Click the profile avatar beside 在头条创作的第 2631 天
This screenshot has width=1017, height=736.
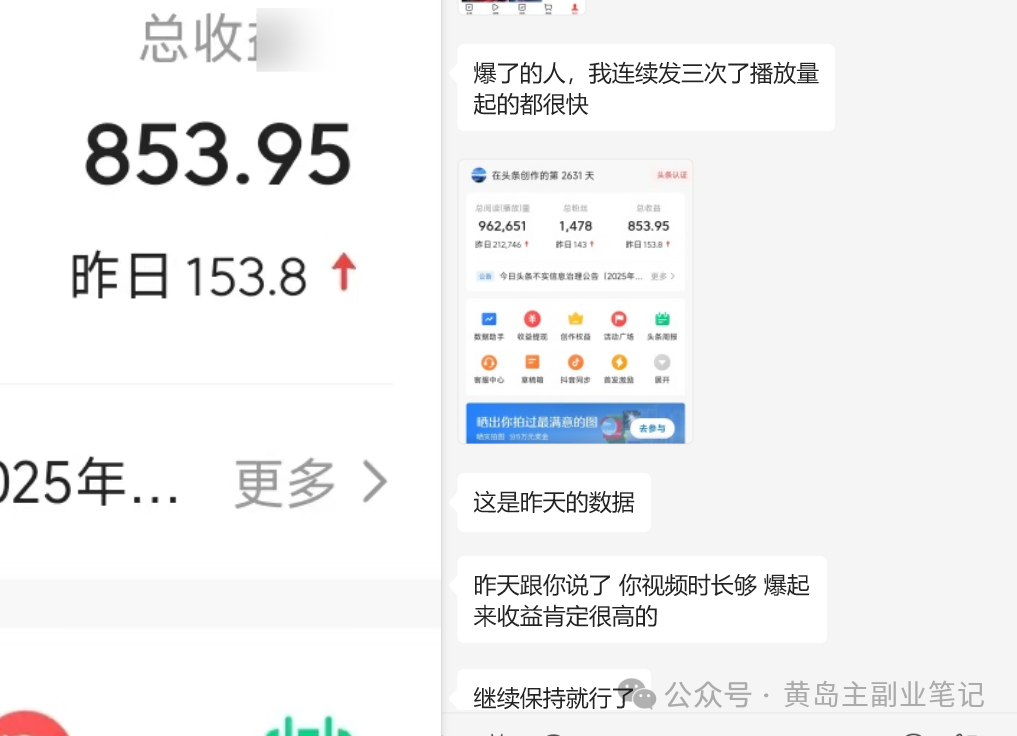[x=479, y=175]
